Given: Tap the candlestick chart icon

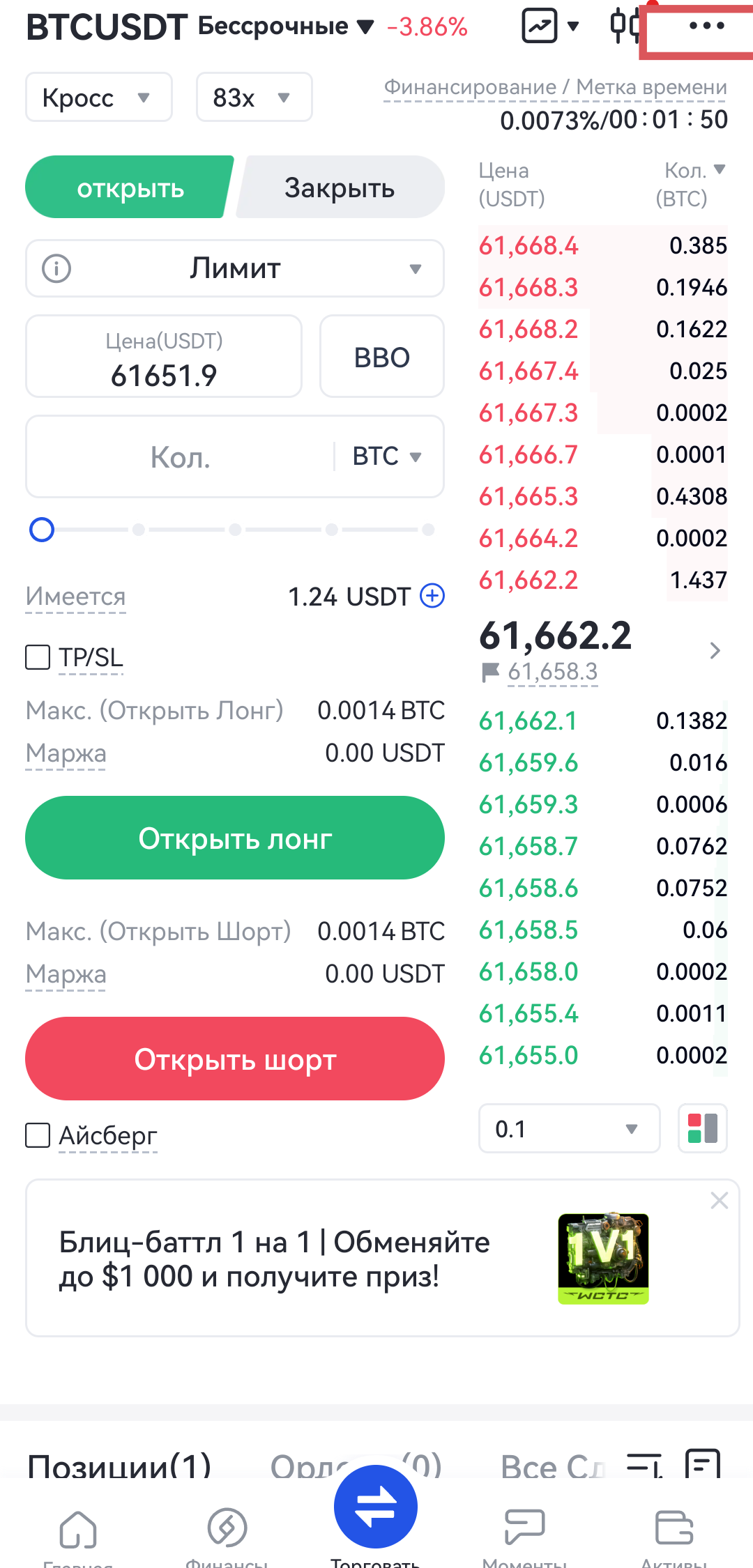Looking at the screenshot, I should (x=624, y=26).
